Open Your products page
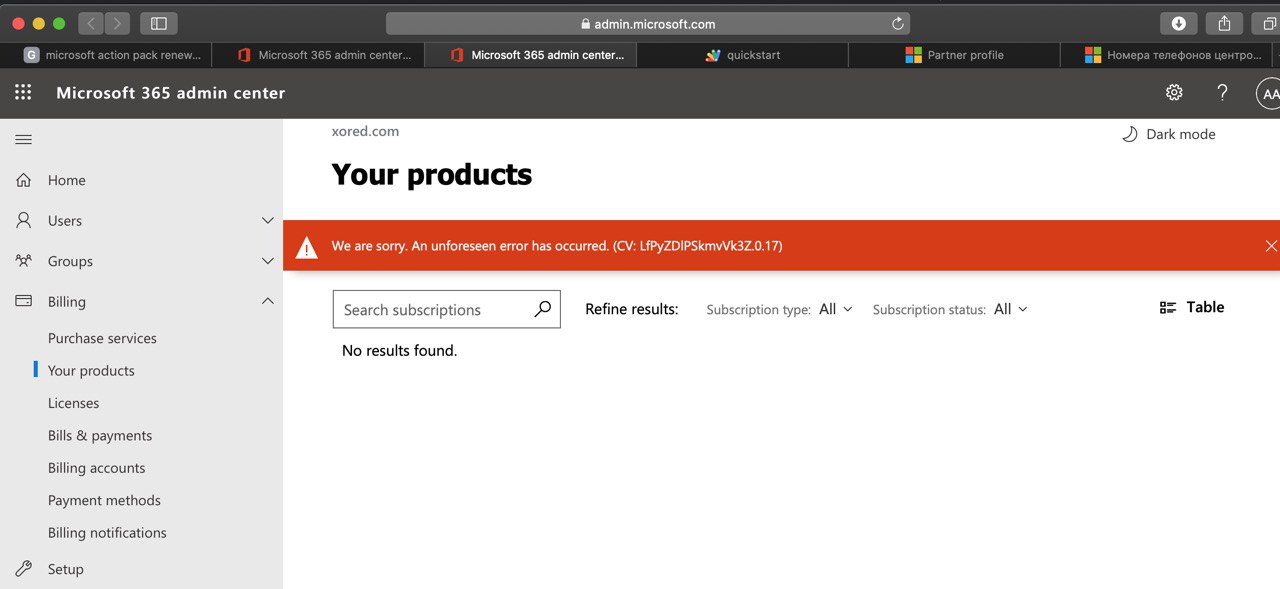 (91, 370)
